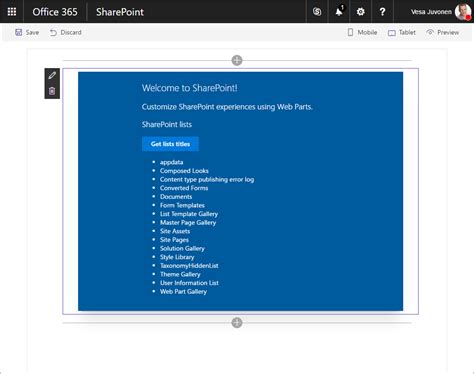Open the help question mark
474x374 pixels.
coord(382,12)
